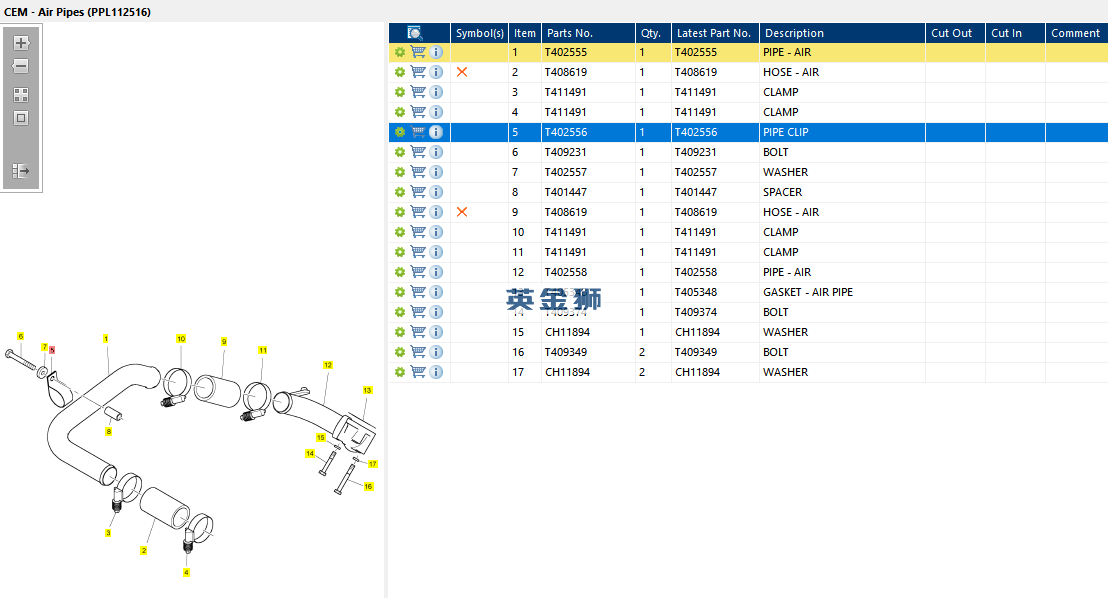1108x598 pixels.
Task: Click callout label 13 on diagram
Action: click(x=367, y=390)
